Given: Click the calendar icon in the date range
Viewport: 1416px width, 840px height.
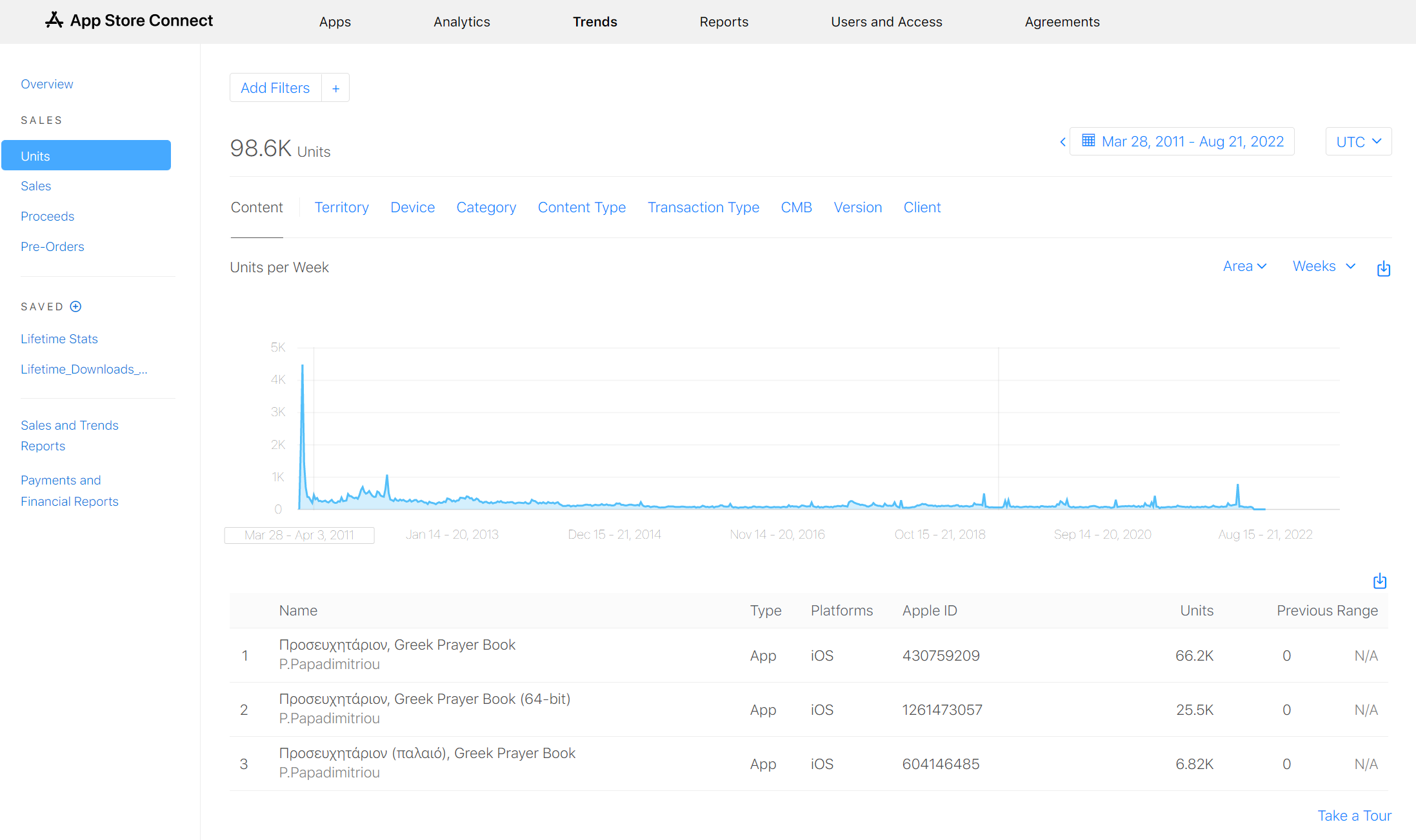Looking at the screenshot, I should click(x=1088, y=141).
